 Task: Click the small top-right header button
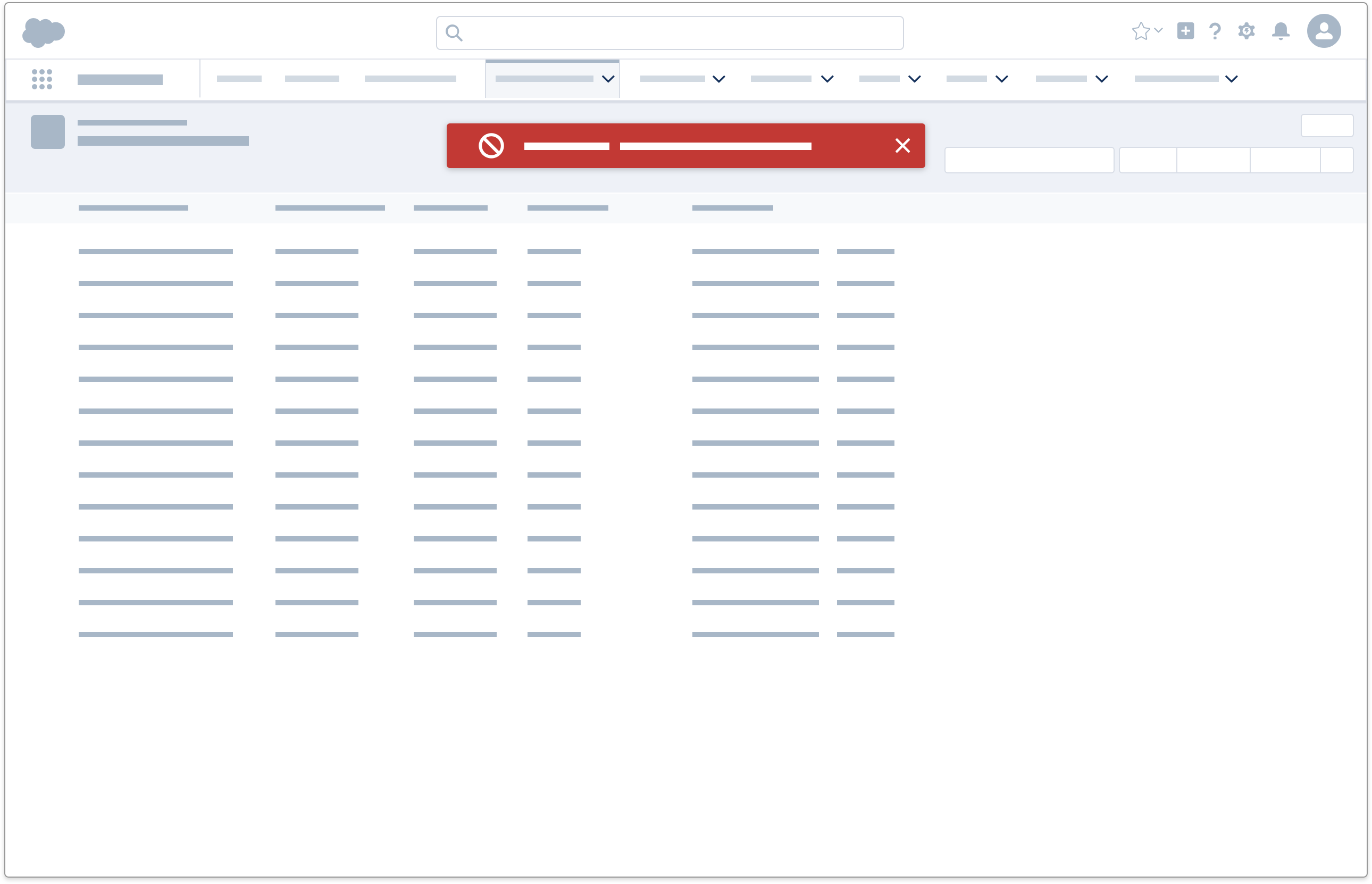coord(1326,126)
